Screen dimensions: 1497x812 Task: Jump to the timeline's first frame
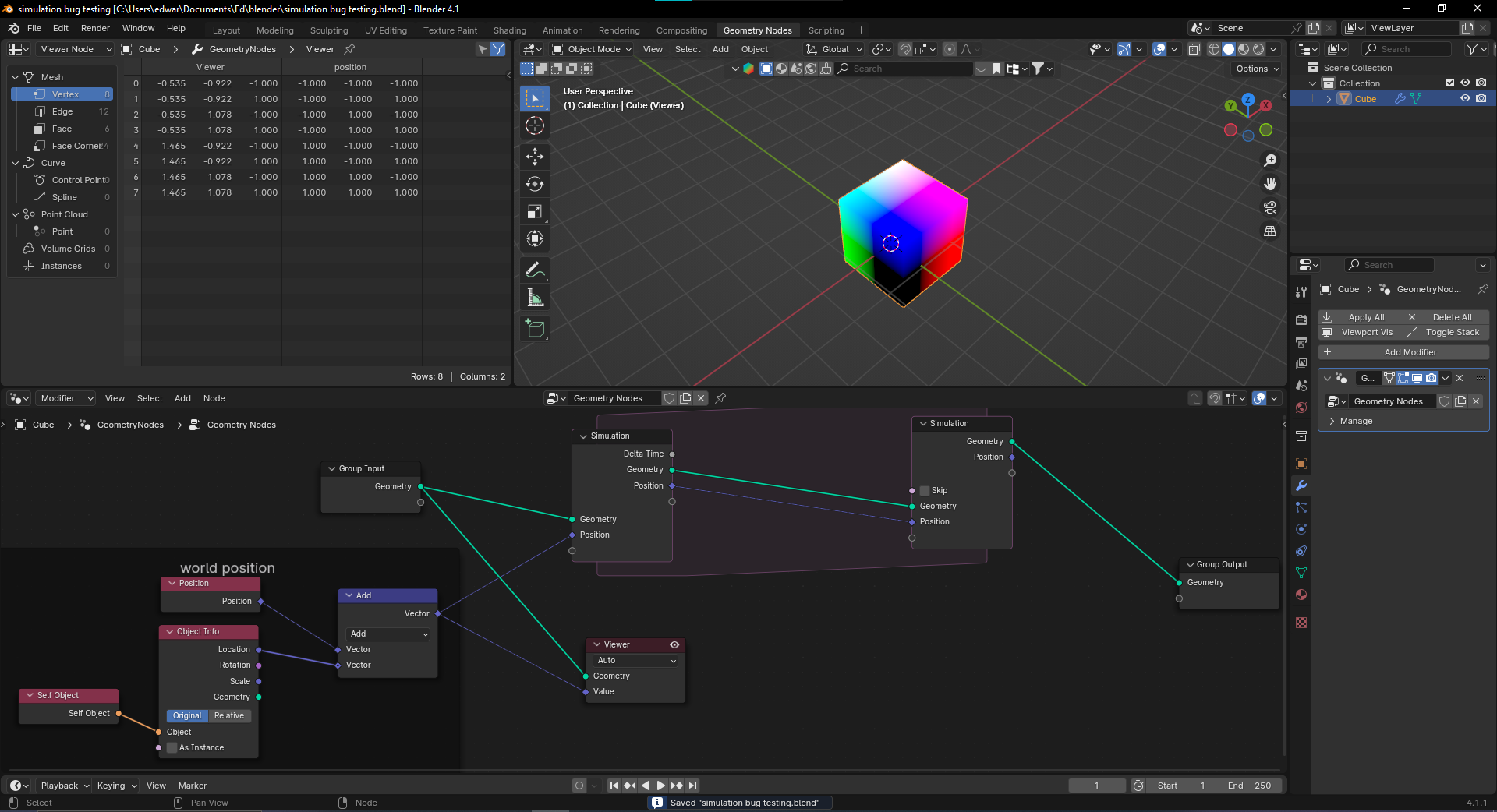click(614, 786)
